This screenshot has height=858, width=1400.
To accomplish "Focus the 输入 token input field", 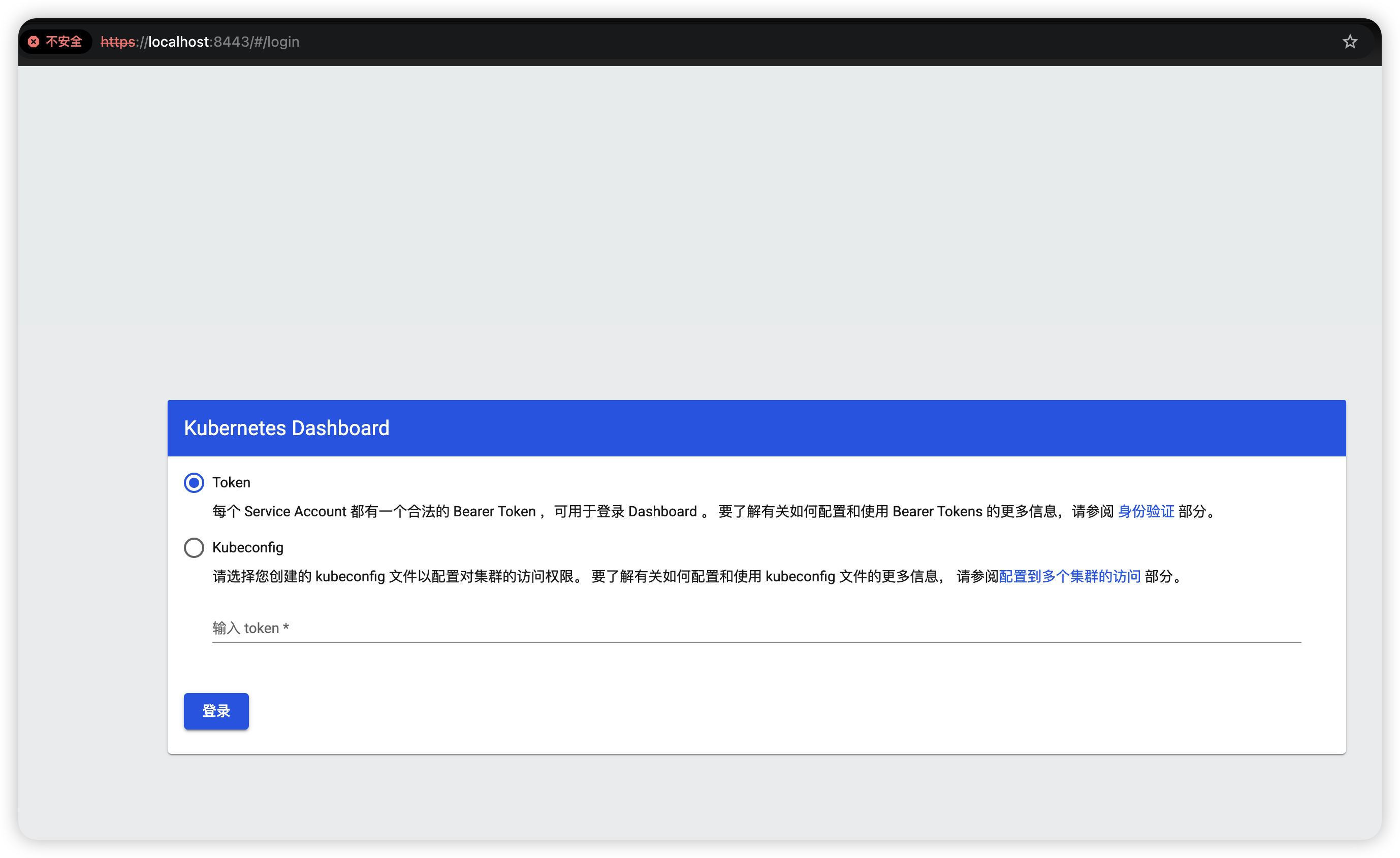I will 756,628.
